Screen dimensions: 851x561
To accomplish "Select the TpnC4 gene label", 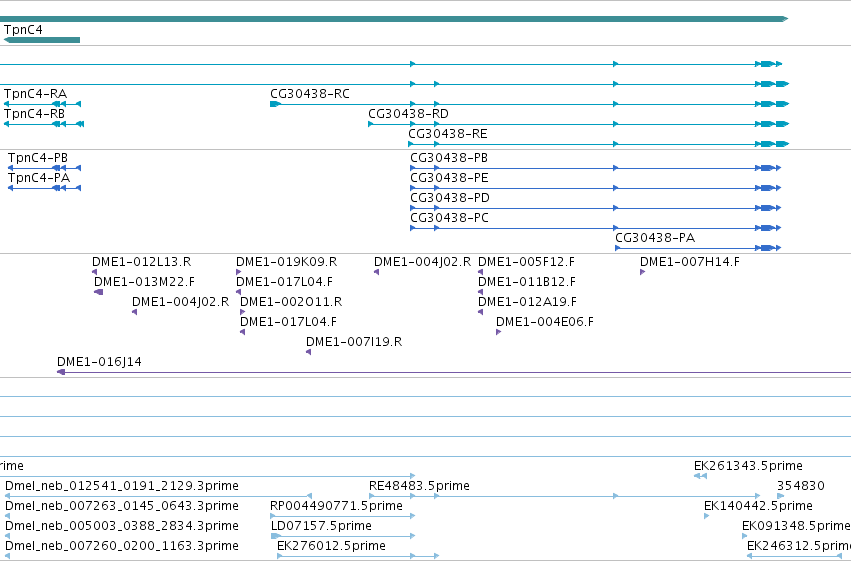I will (23, 30).
